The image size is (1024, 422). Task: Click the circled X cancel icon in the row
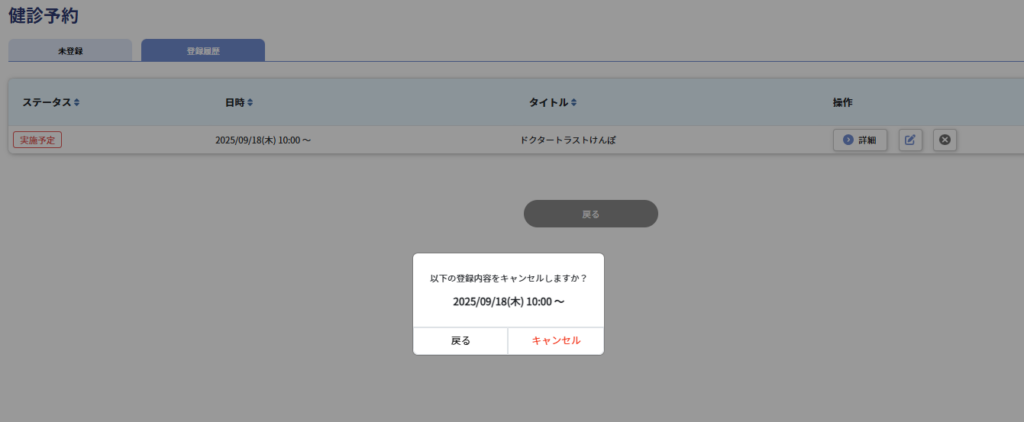tap(945, 140)
